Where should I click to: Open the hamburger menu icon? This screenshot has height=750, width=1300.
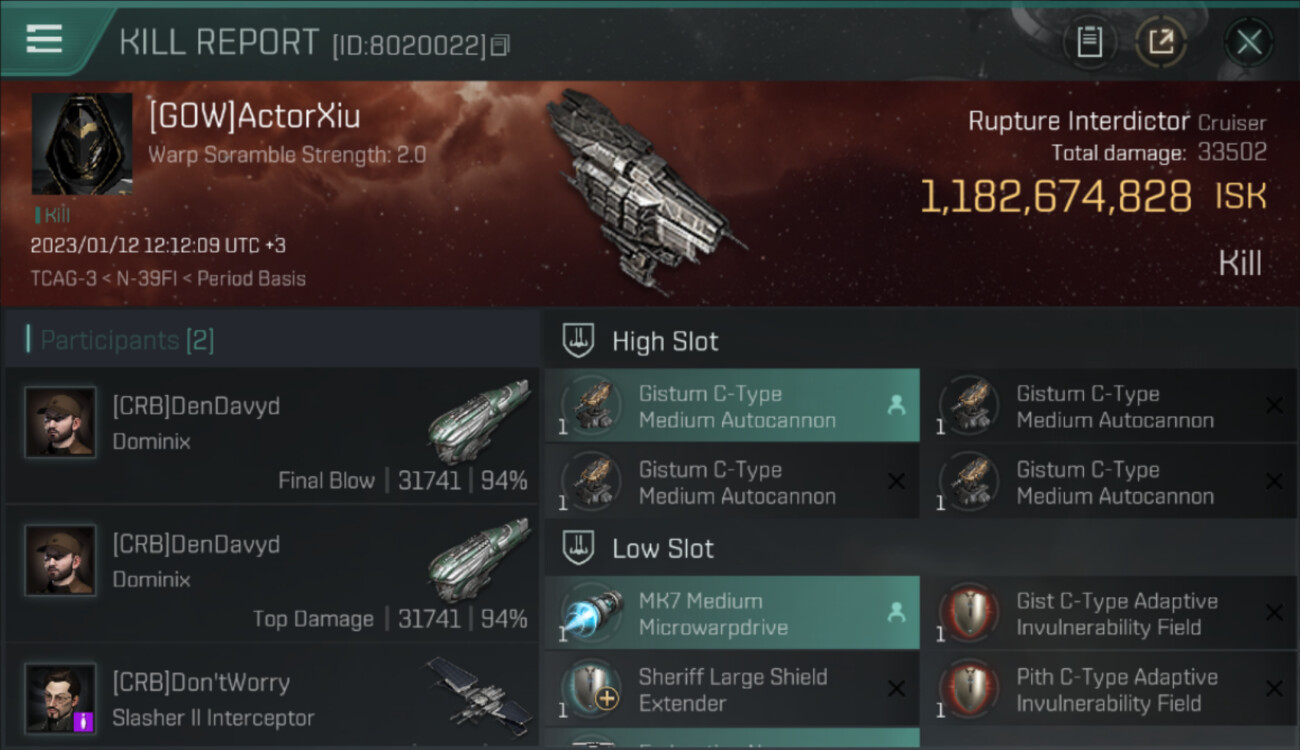point(44,40)
